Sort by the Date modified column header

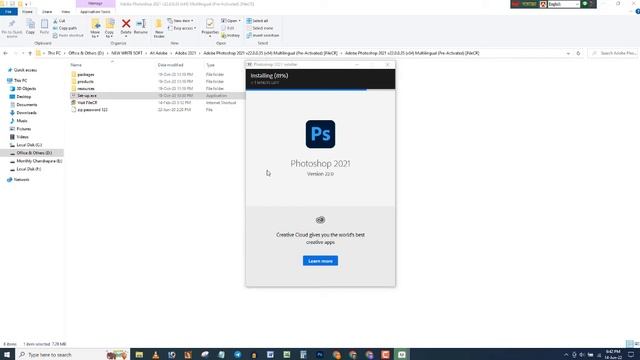171,65
